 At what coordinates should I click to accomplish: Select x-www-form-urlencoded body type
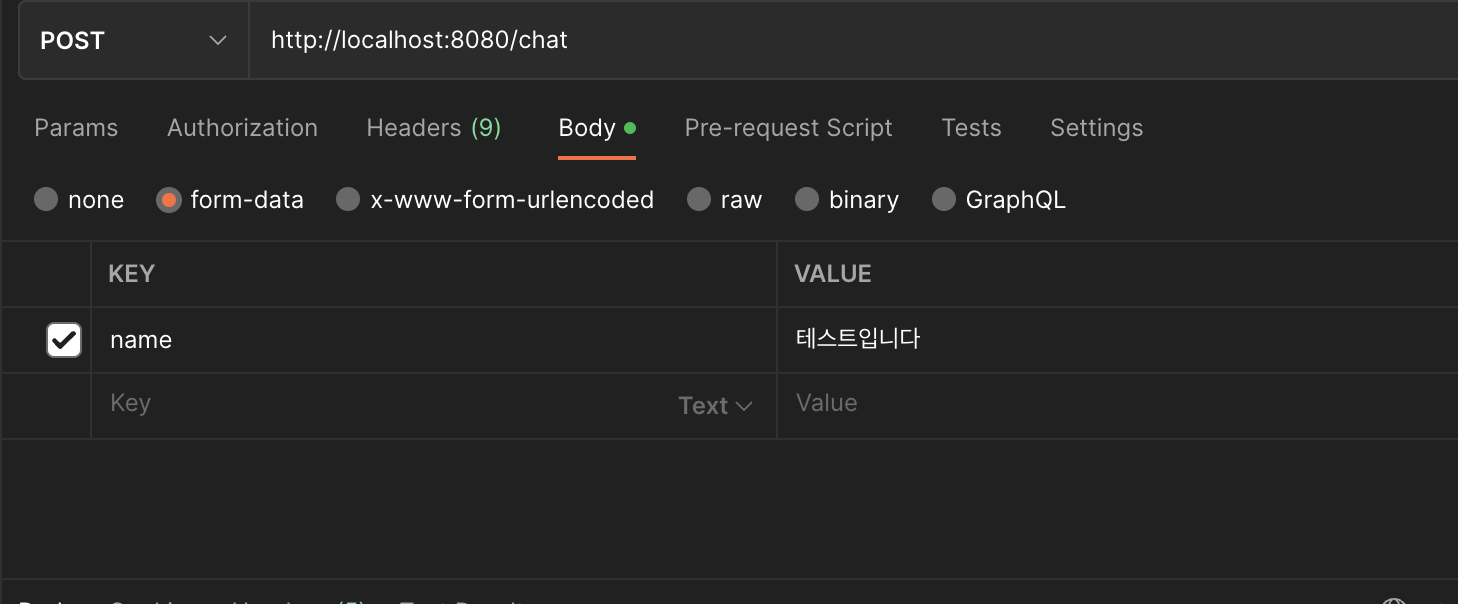click(x=348, y=200)
